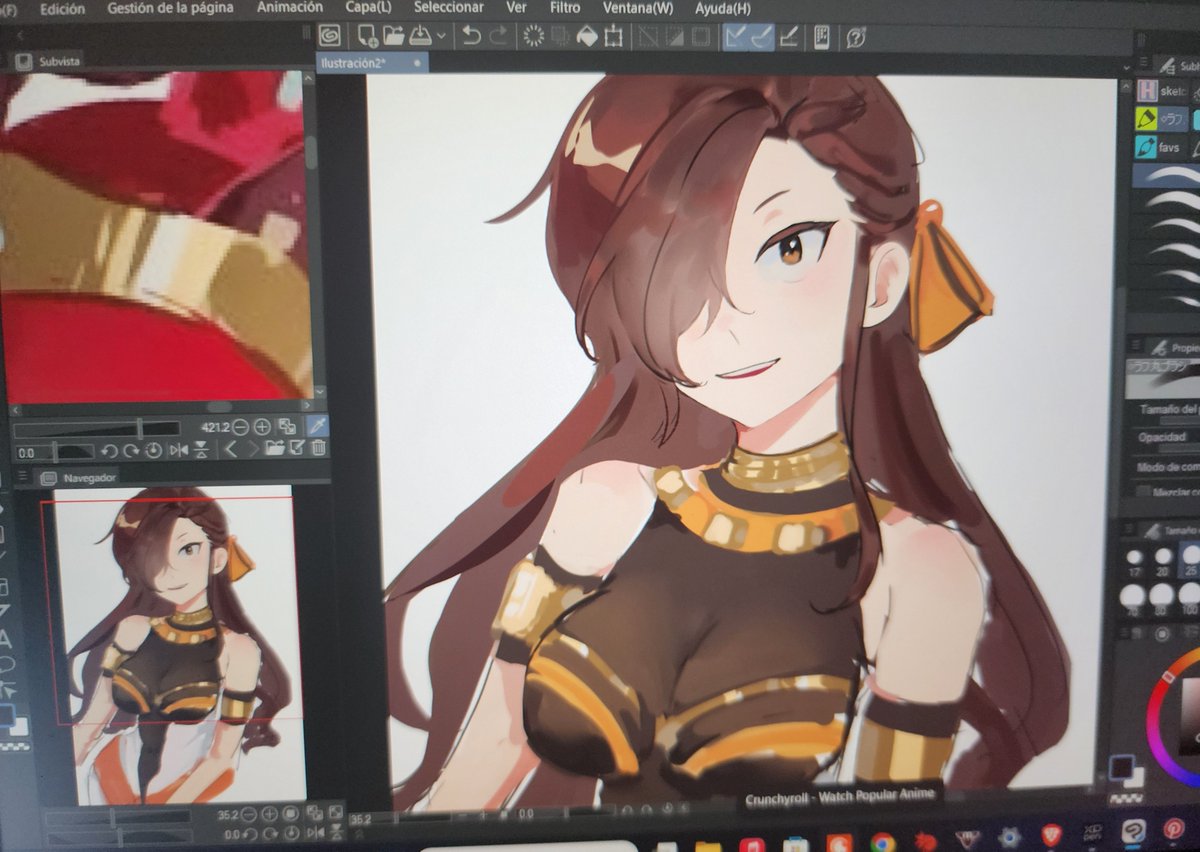Undo the last action

click(470, 36)
